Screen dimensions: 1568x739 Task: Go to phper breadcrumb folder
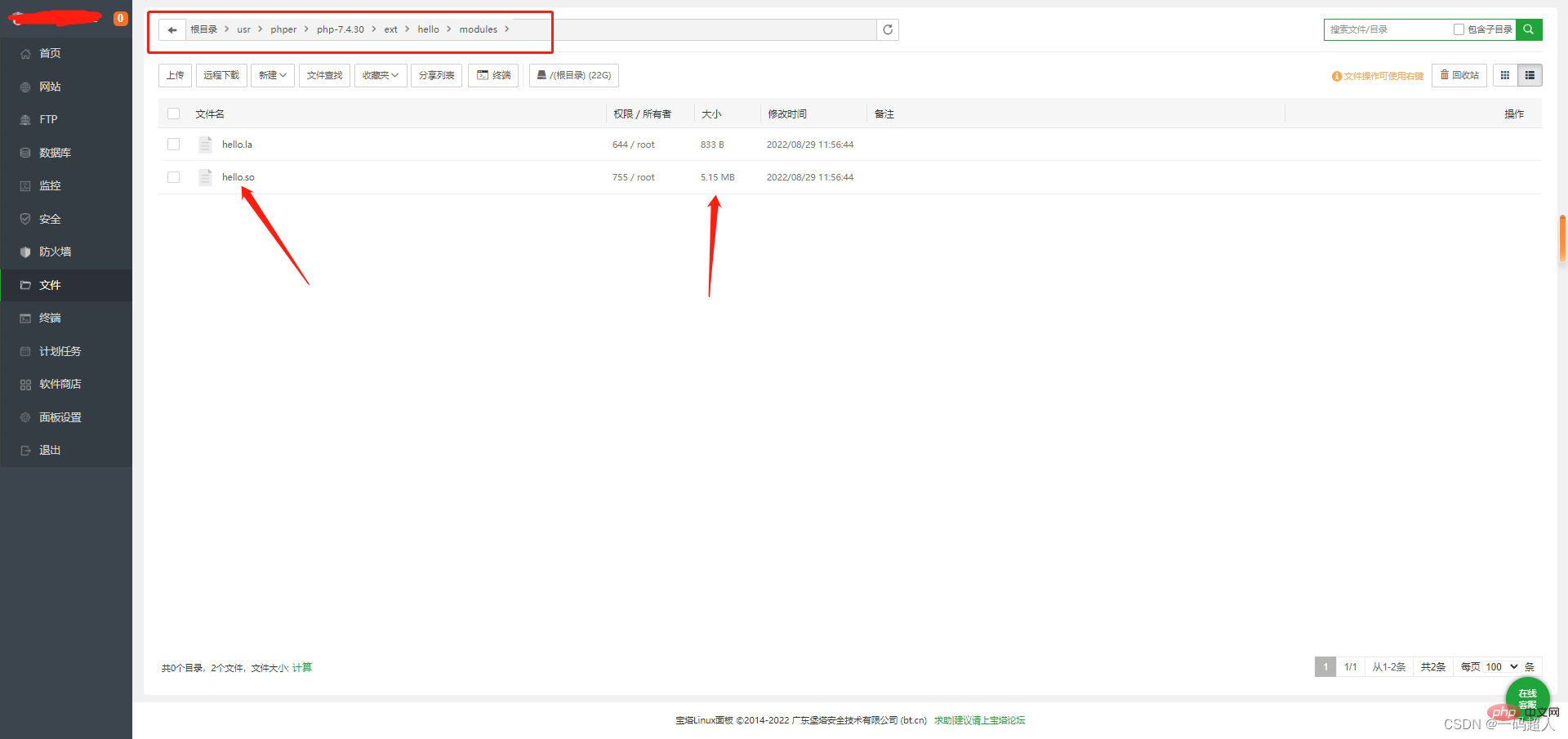283,29
